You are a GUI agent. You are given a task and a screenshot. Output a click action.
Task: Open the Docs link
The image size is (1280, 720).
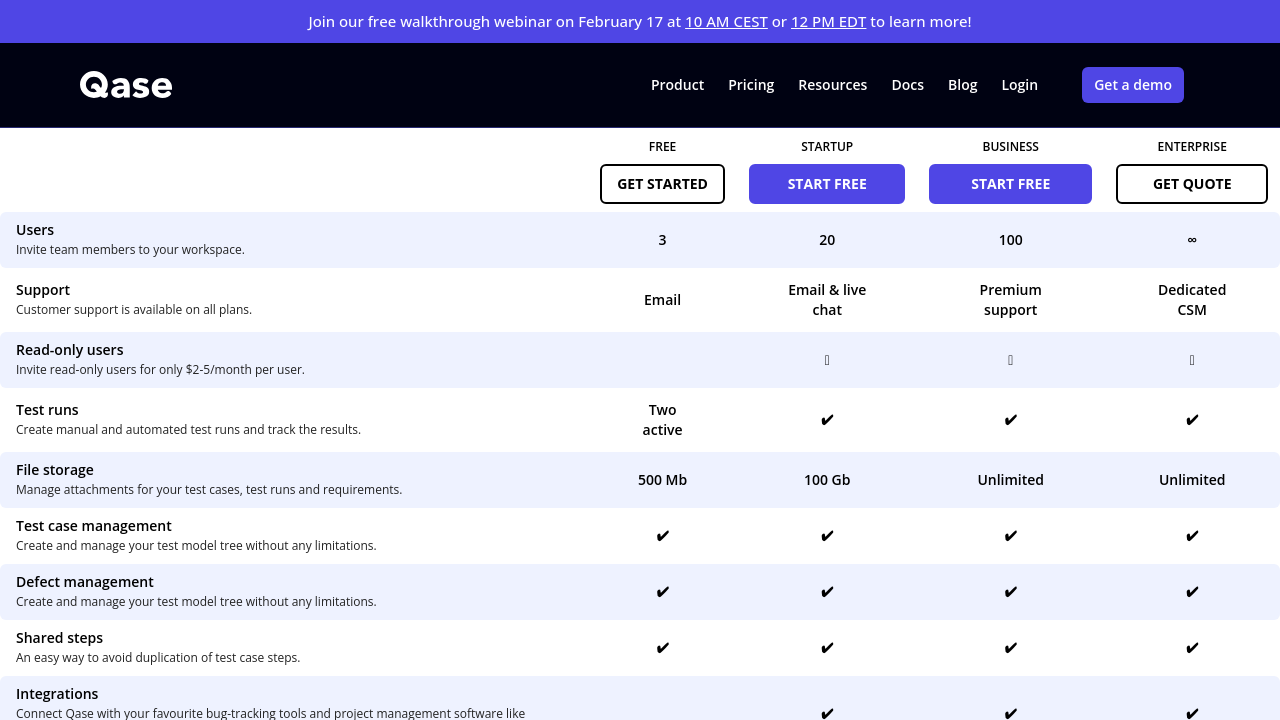(x=907, y=85)
